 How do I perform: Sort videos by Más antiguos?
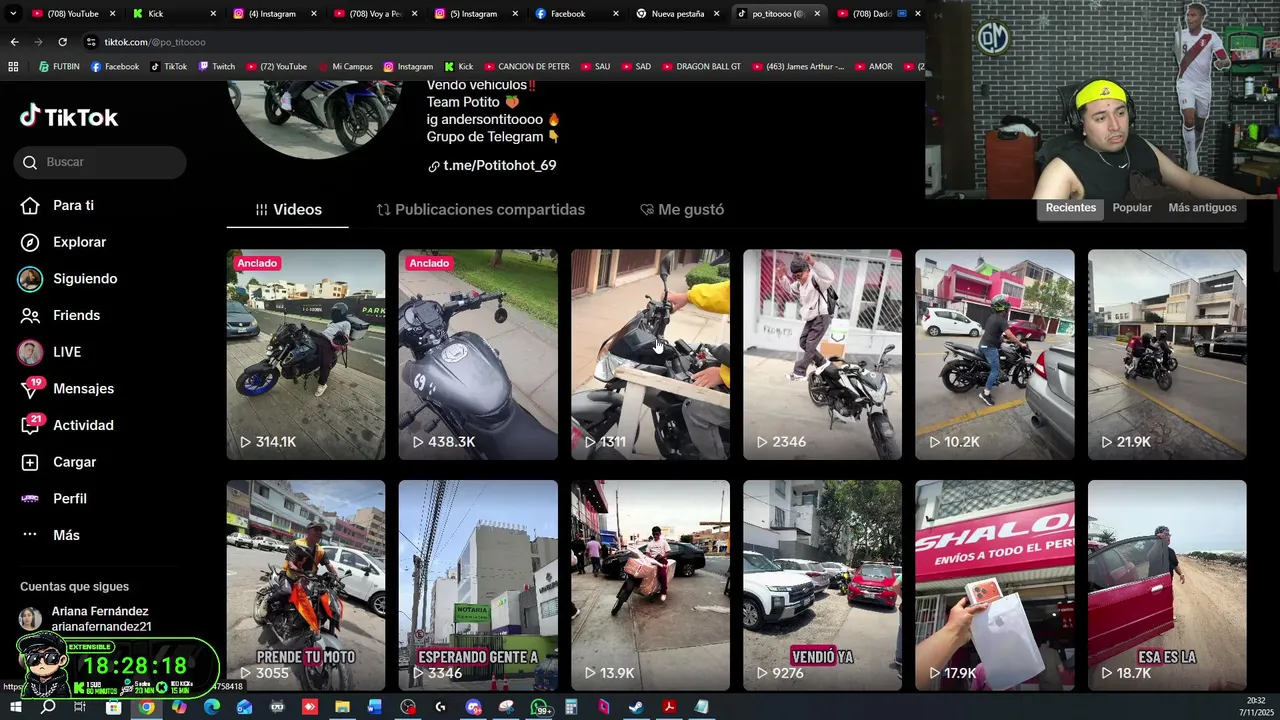tap(1202, 208)
